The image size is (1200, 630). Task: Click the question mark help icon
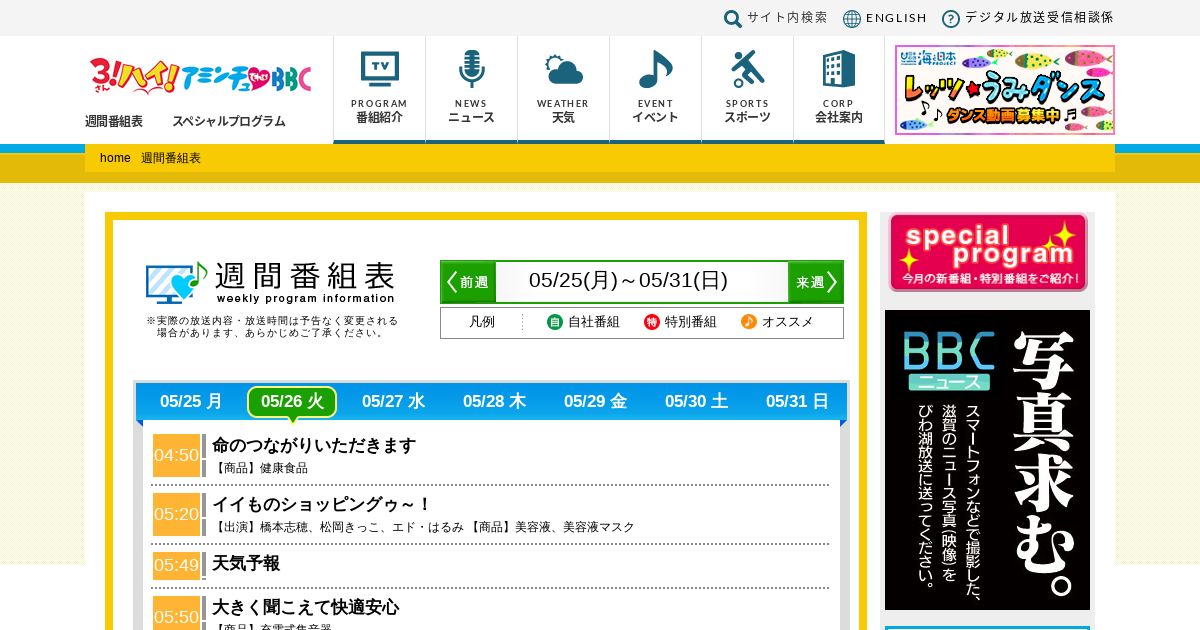951,19
